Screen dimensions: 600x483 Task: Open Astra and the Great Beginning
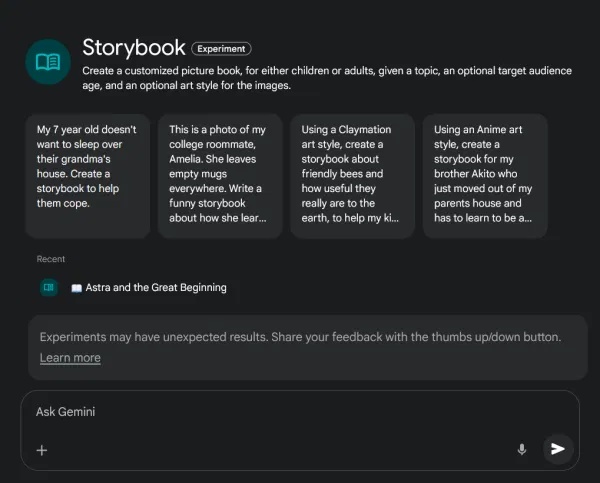(156, 287)
